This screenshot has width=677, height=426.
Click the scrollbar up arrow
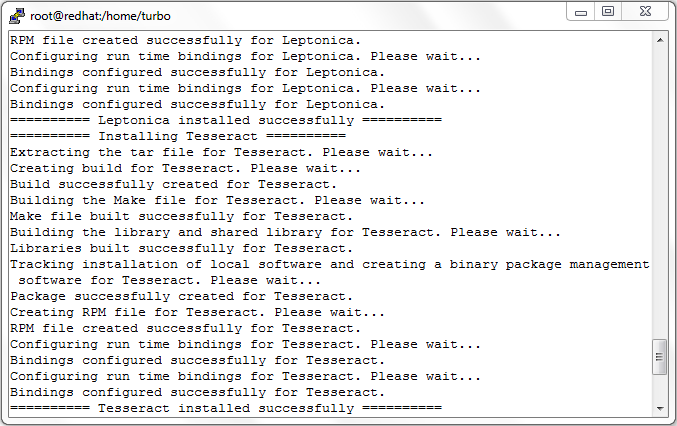pos(660,40)
